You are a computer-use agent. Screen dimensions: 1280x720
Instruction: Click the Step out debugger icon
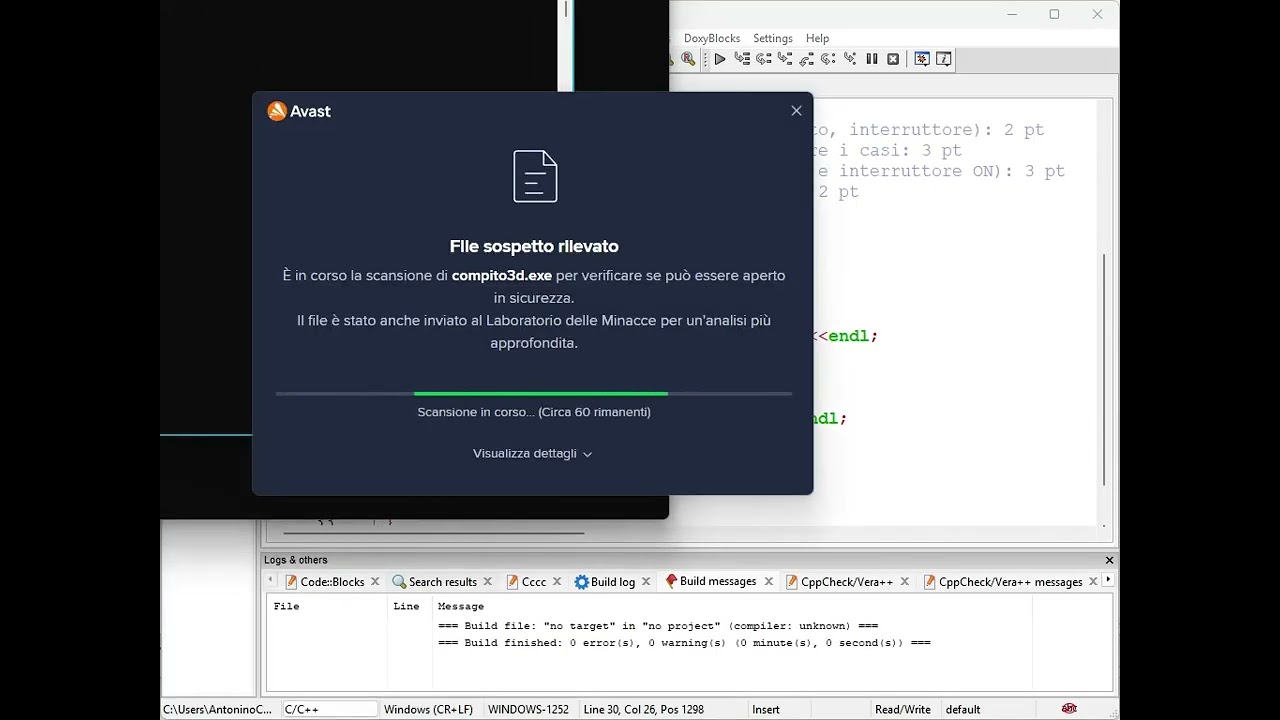click(x=806, y=59)
